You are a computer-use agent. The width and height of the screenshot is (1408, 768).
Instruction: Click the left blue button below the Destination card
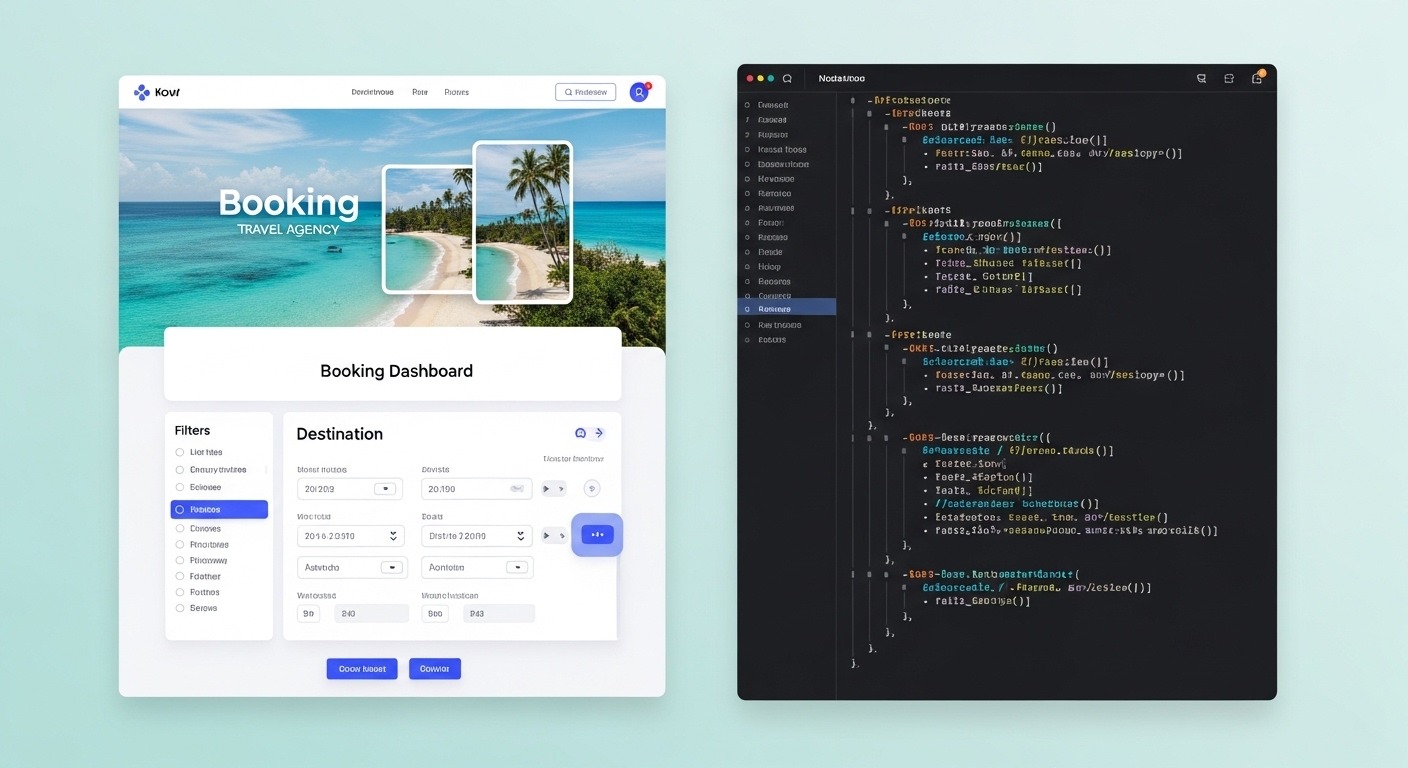click(362, 669)
